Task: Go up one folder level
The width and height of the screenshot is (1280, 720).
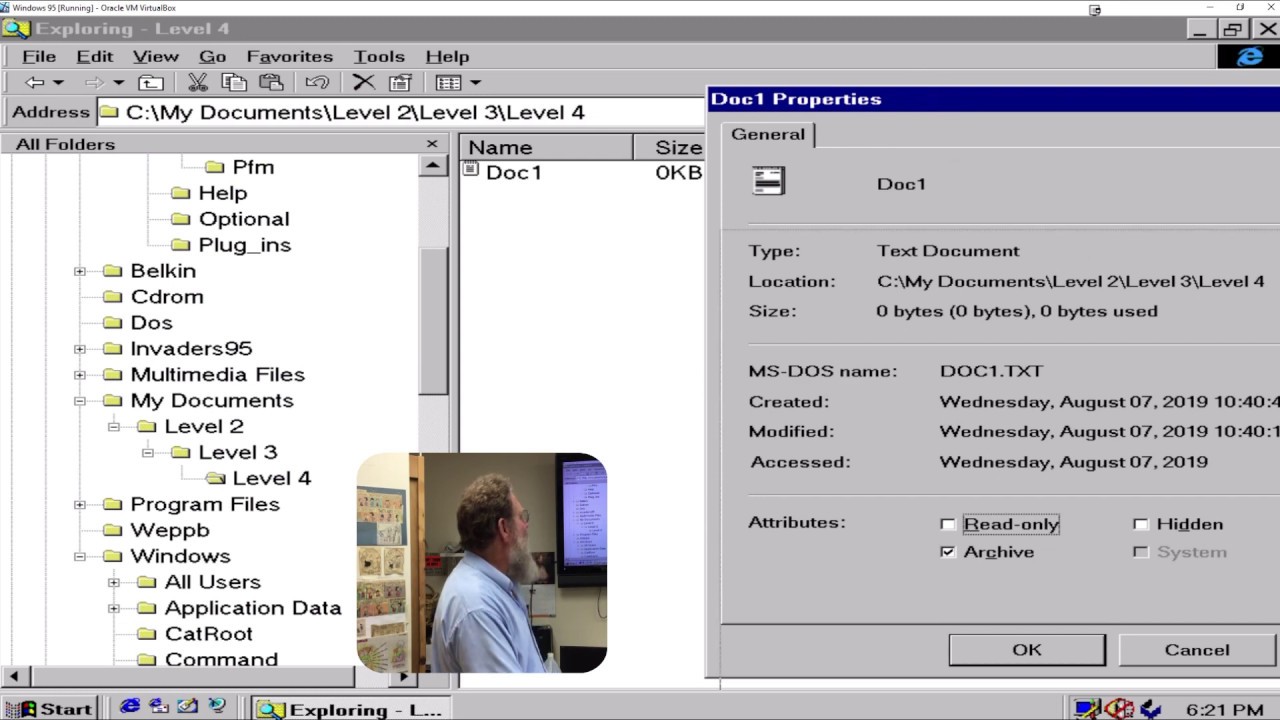Action: pos(151,83)
